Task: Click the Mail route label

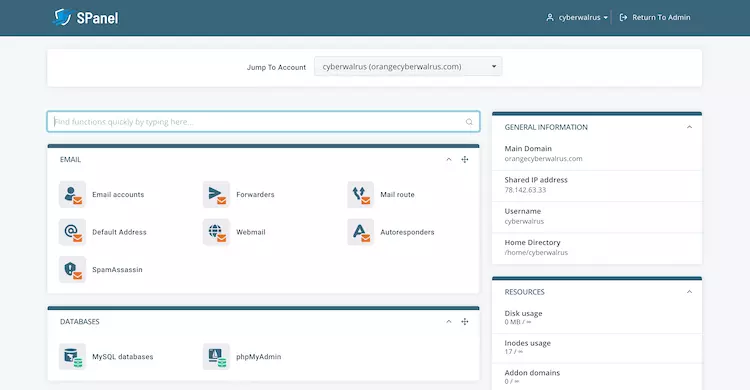Action: point(397,194)
